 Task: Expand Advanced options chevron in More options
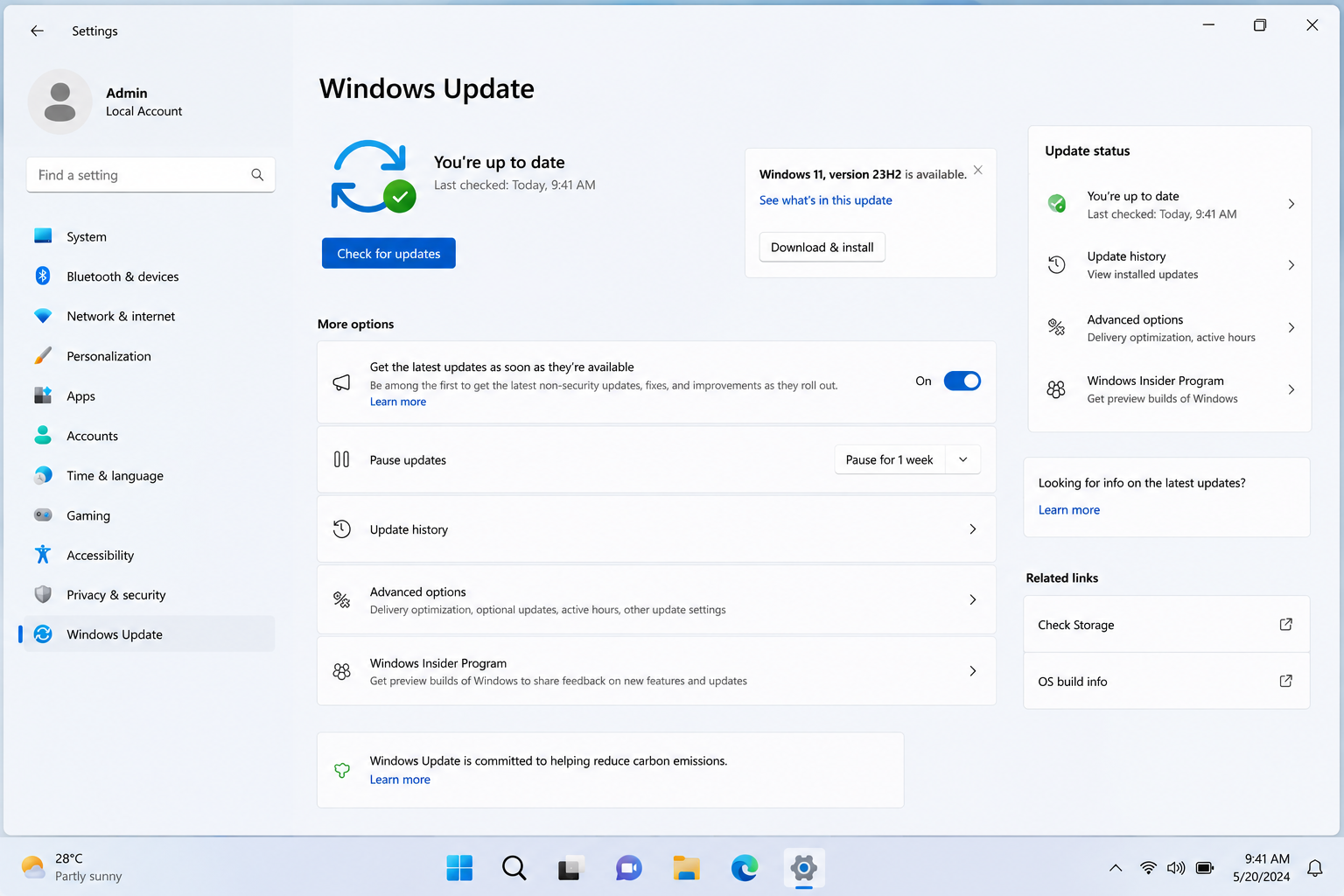(x=973, y=600)
